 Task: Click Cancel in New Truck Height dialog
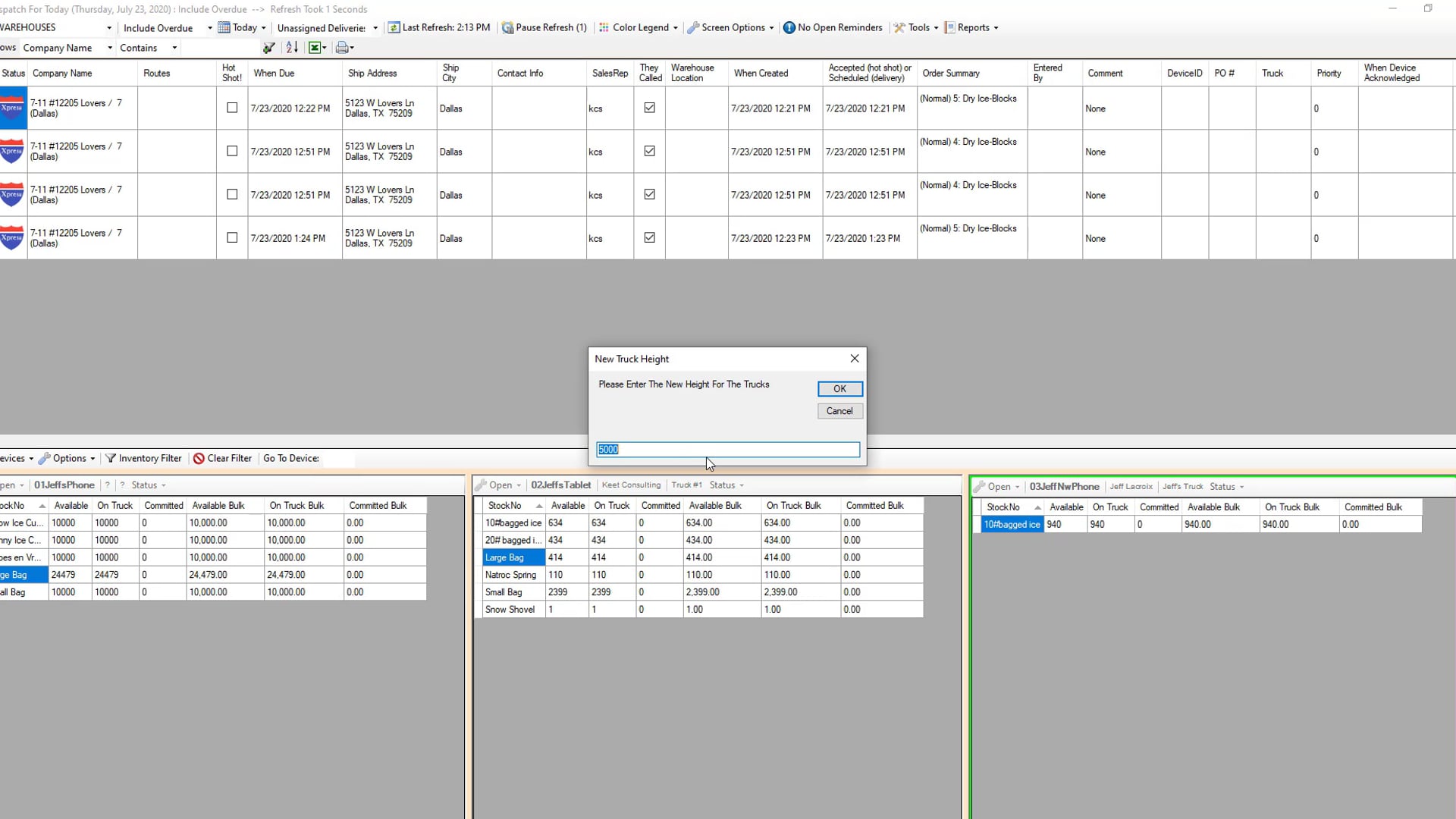pyautogui.click(x=839, y=411)
